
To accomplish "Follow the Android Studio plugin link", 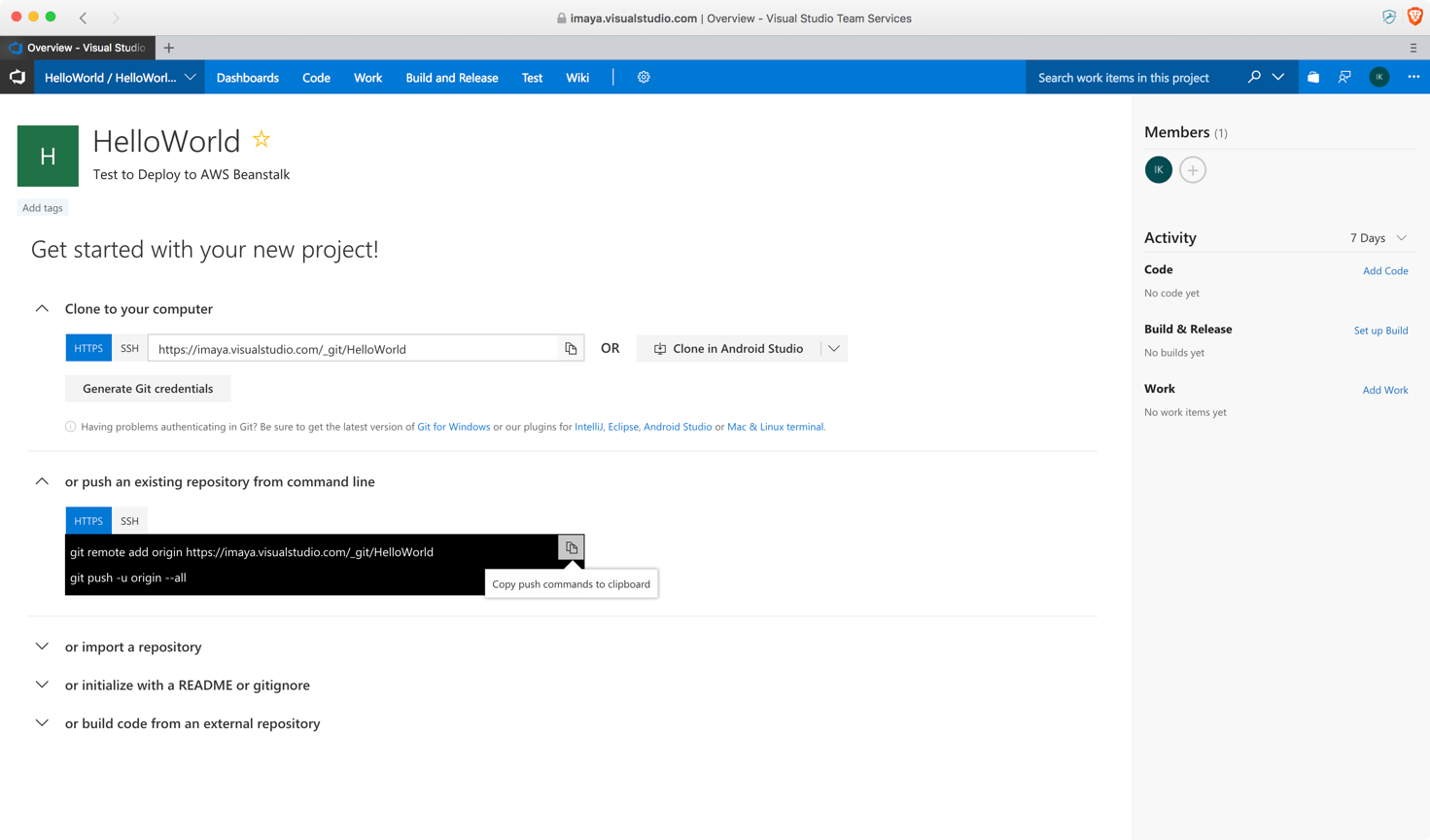I will coord(678,427).
